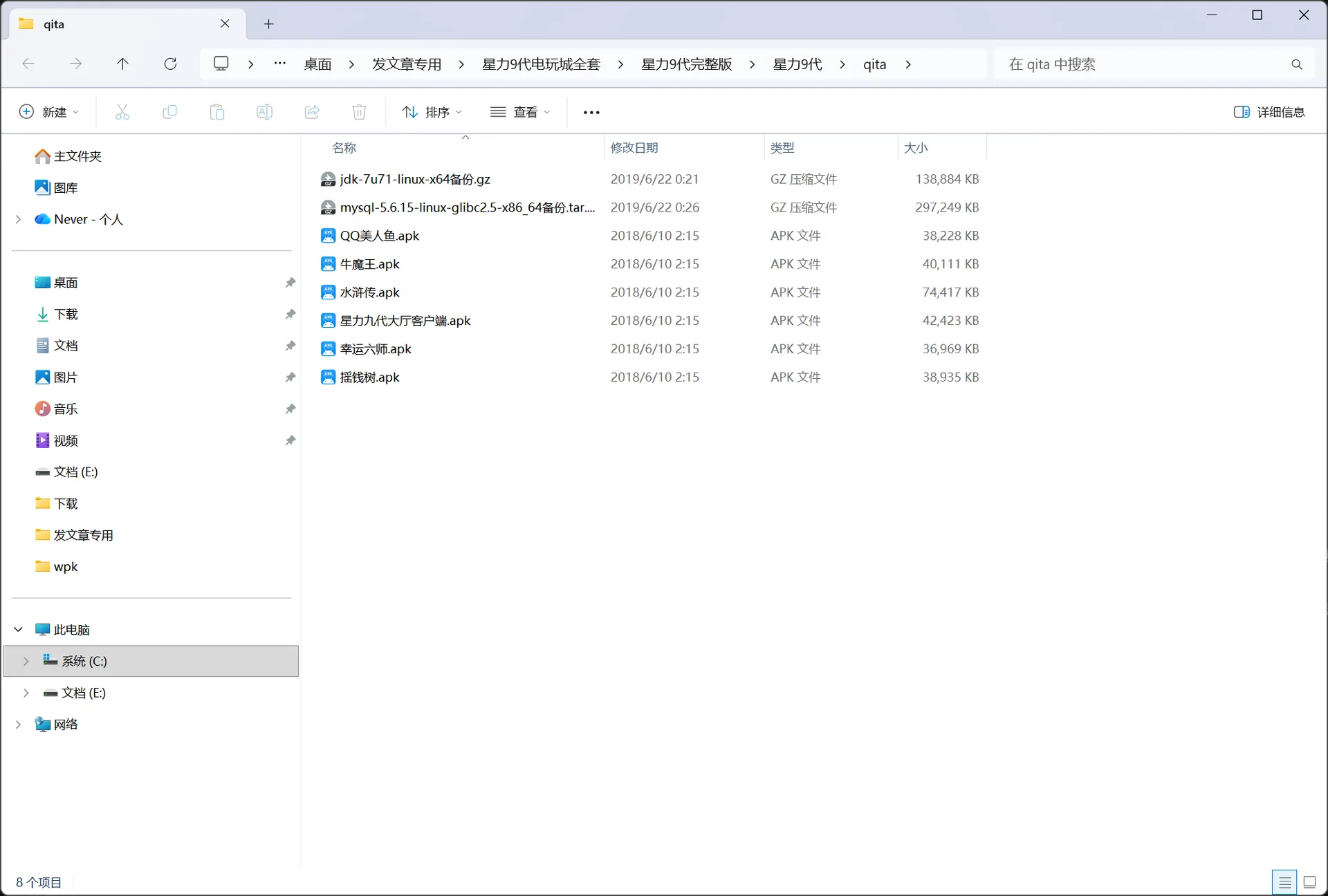
Task: Open the 查看 view dropdown
Action: pos(520,112)
